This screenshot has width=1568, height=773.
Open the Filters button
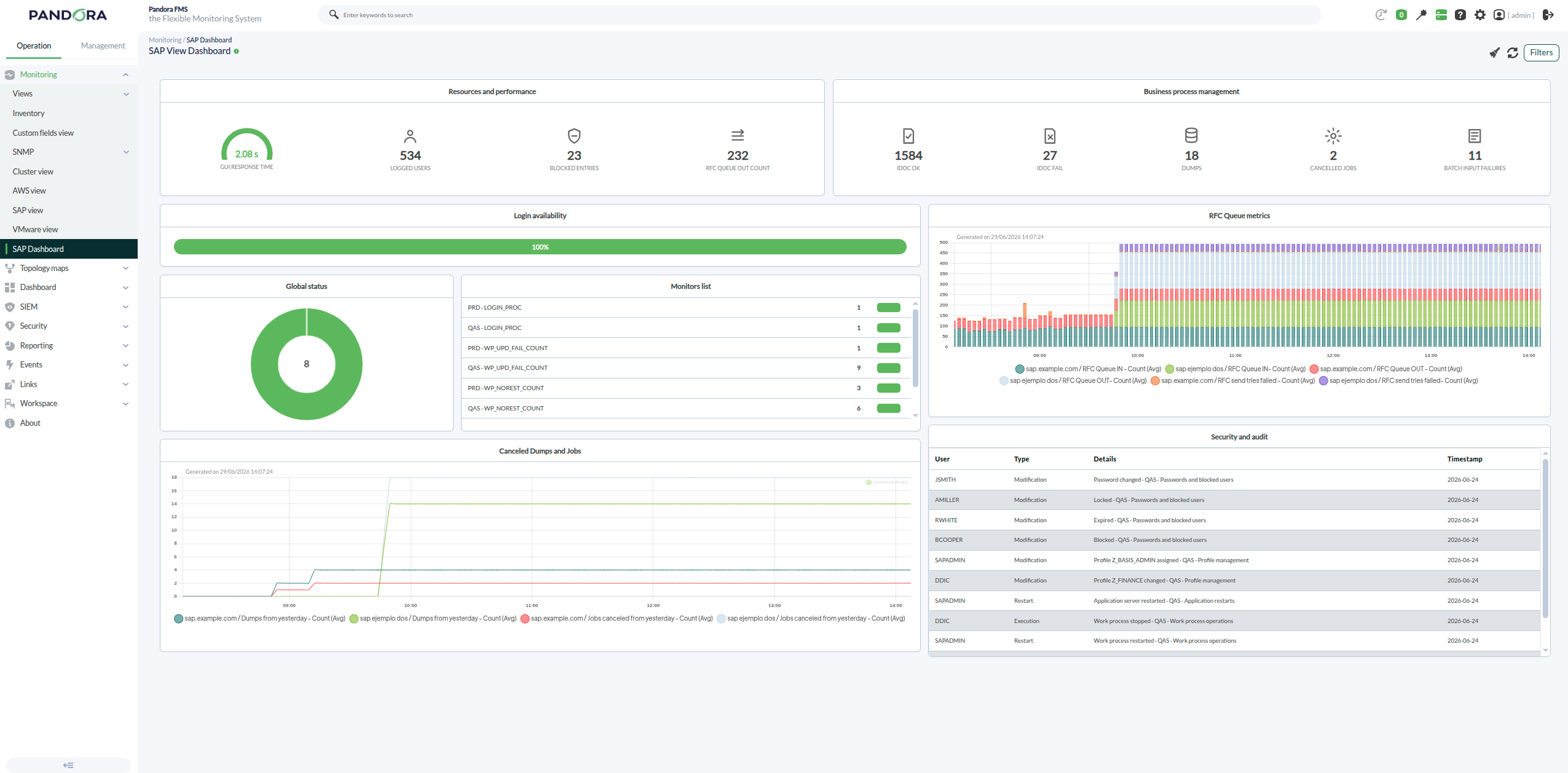(1541, 53)
